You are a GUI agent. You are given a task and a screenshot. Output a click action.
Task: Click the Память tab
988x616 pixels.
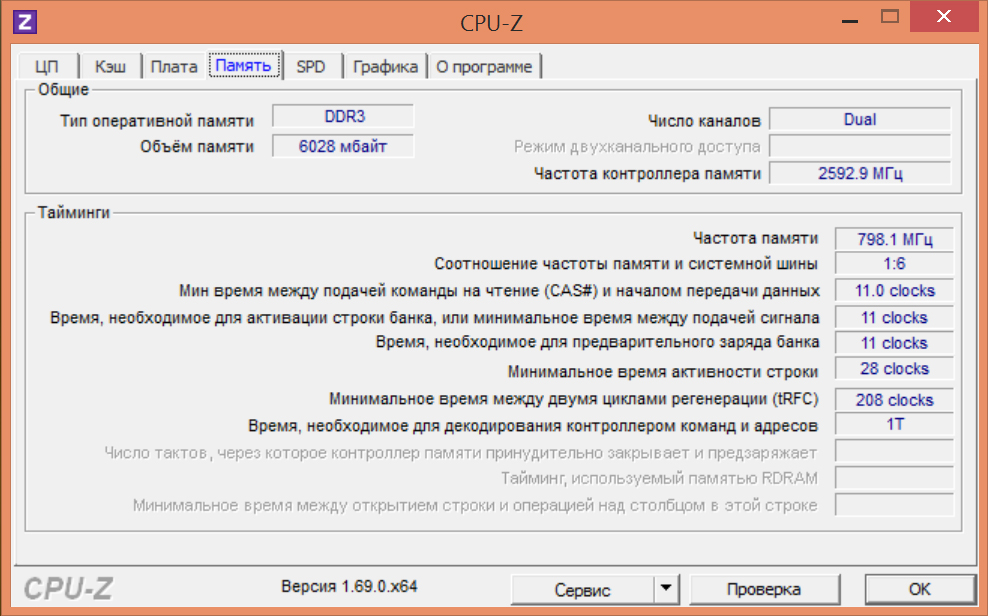(x=244, y=66)
